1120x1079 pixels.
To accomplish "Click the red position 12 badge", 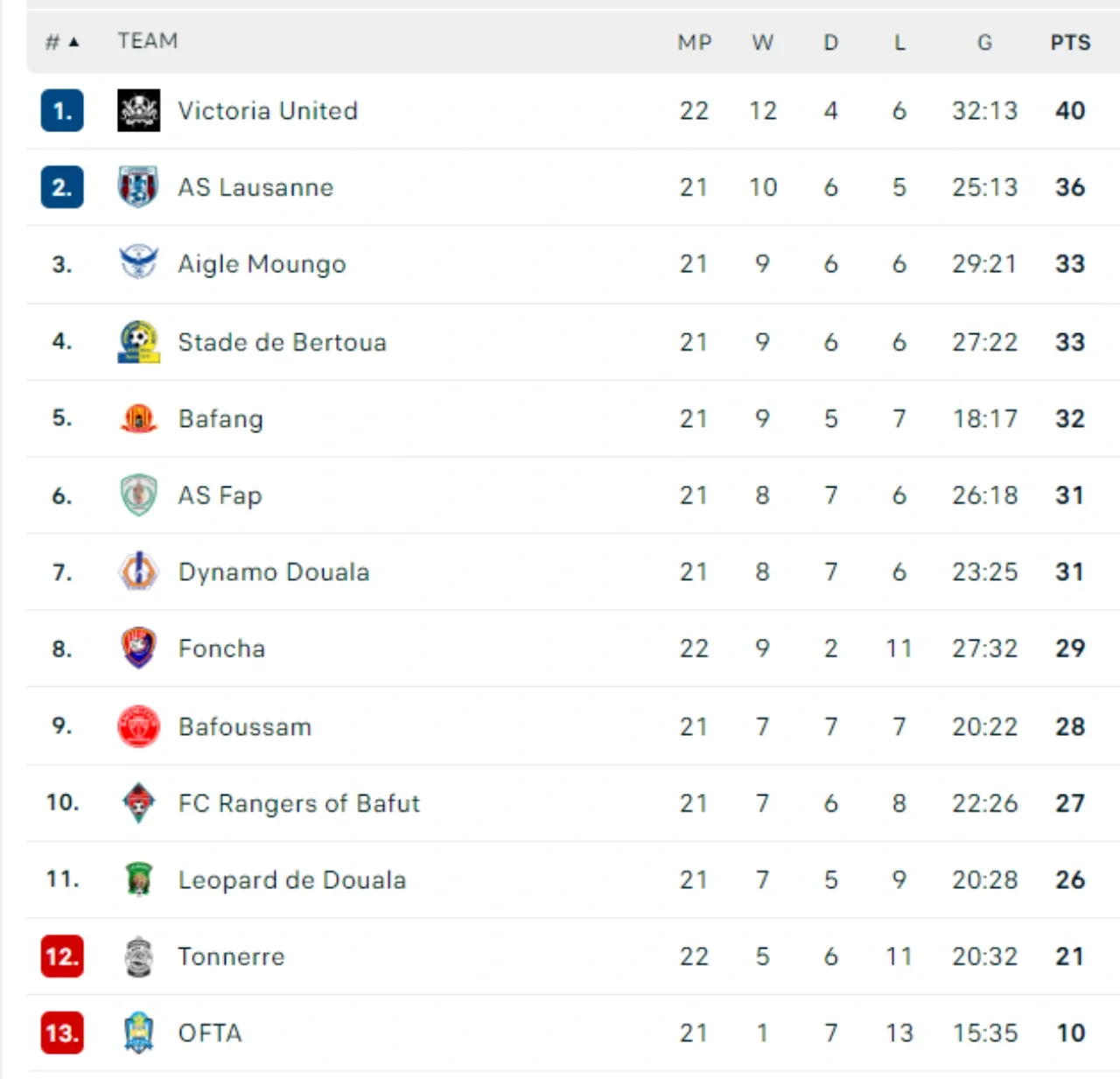I will pyautogui.click(x=62, y=956).
